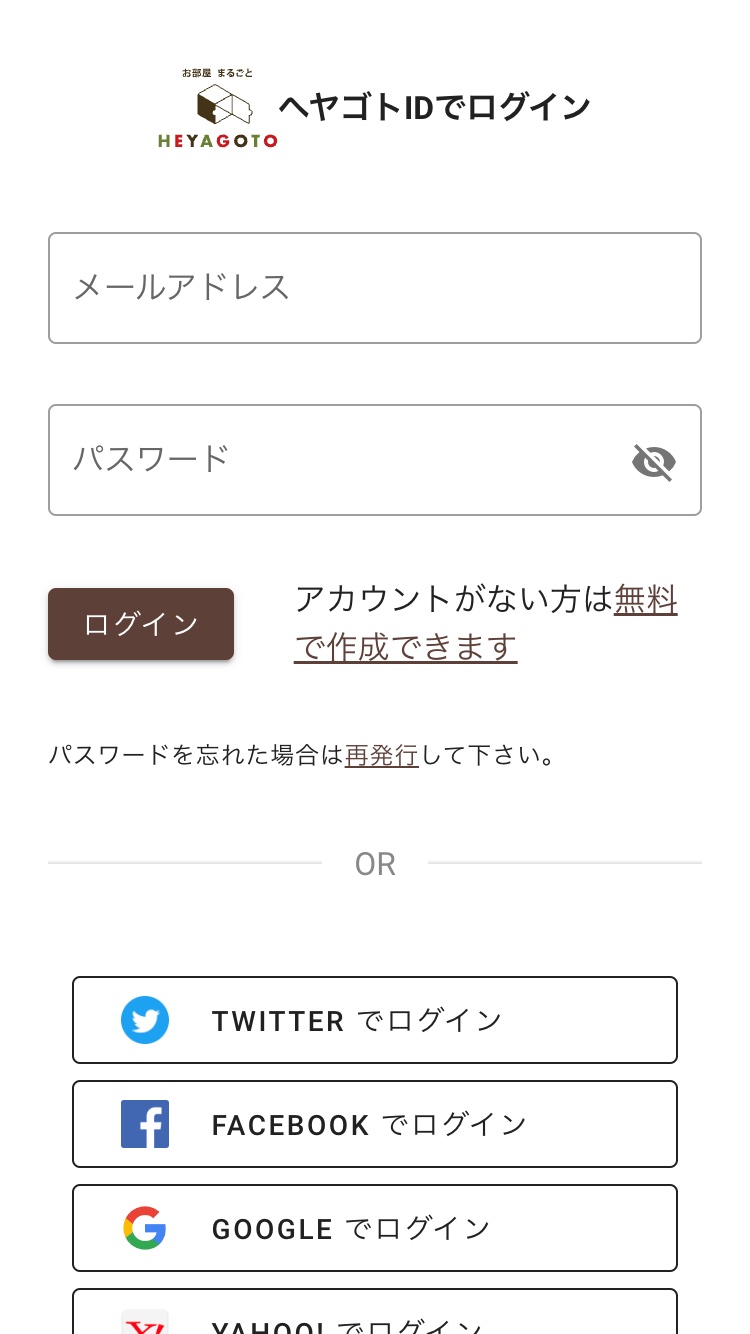Screen dimensions: 750x1334
Task: Toggle password visibility eye icon
Action: (654, 461)
